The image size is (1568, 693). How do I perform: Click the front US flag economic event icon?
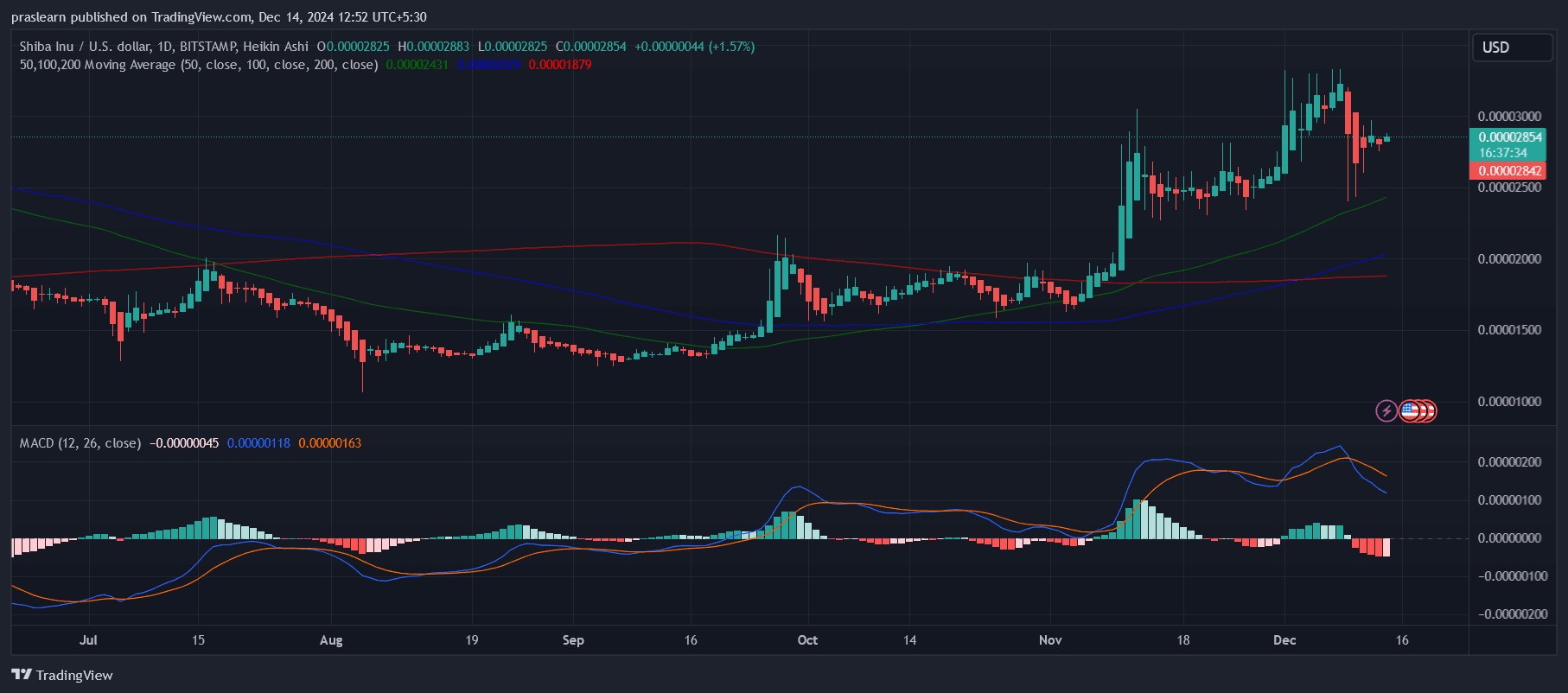pos(1410,411)
